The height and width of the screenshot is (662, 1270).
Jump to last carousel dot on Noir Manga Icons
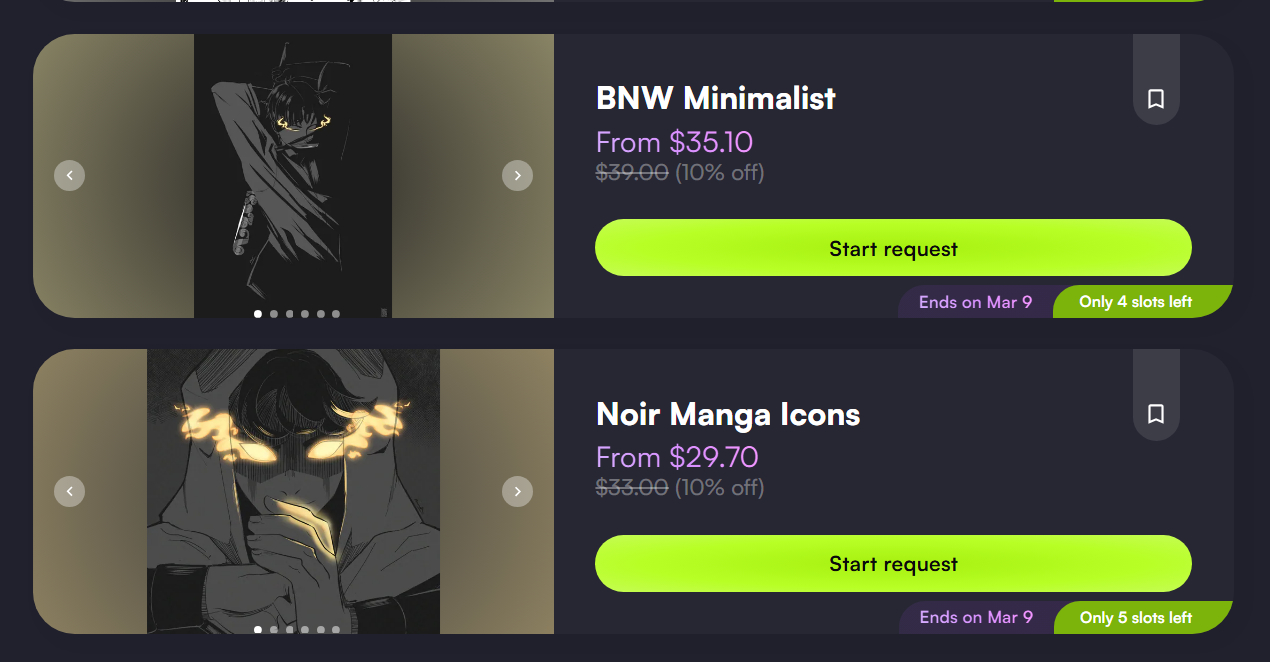point(336,630)
